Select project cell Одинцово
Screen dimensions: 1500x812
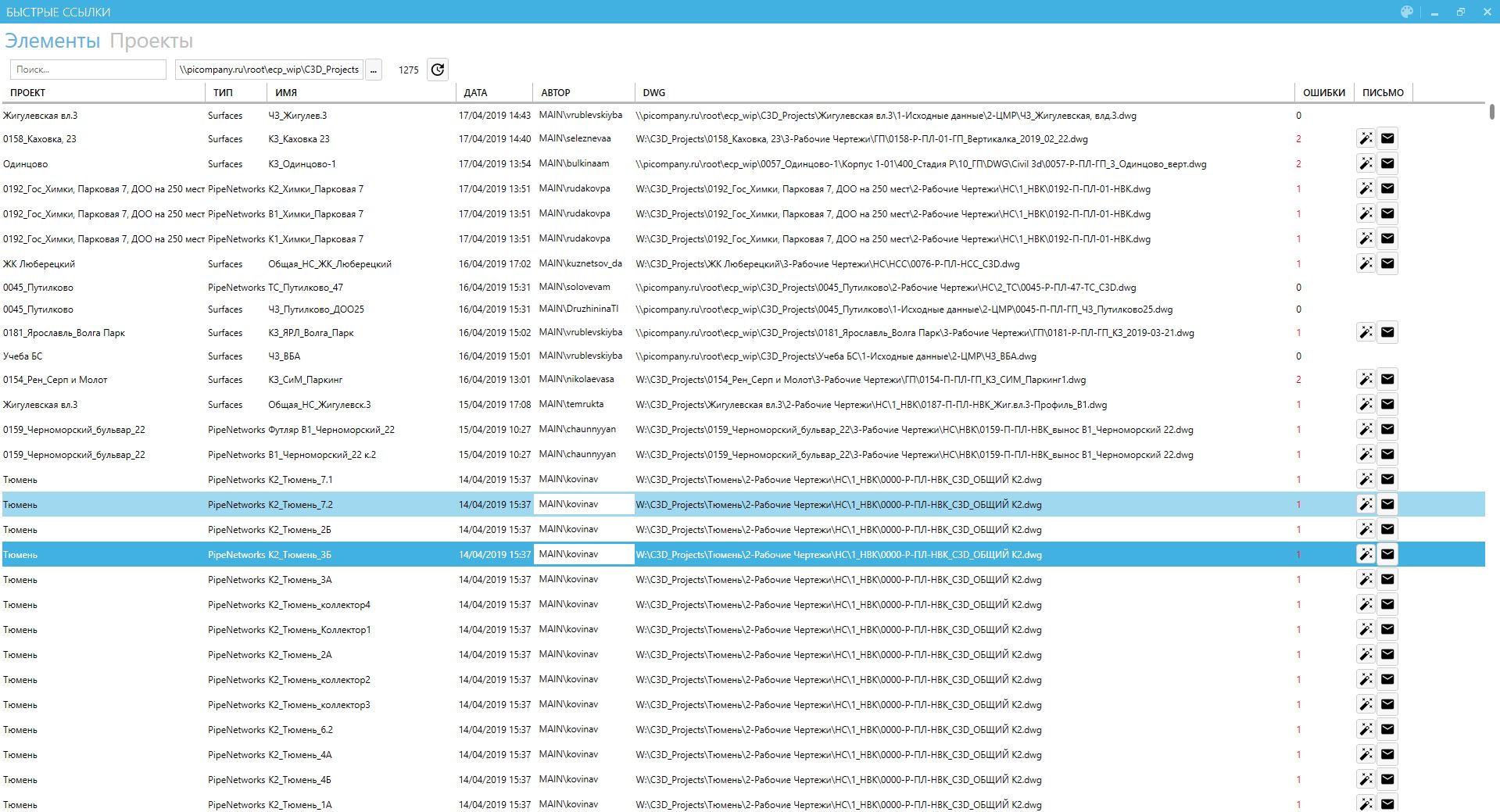click(26, 164)
